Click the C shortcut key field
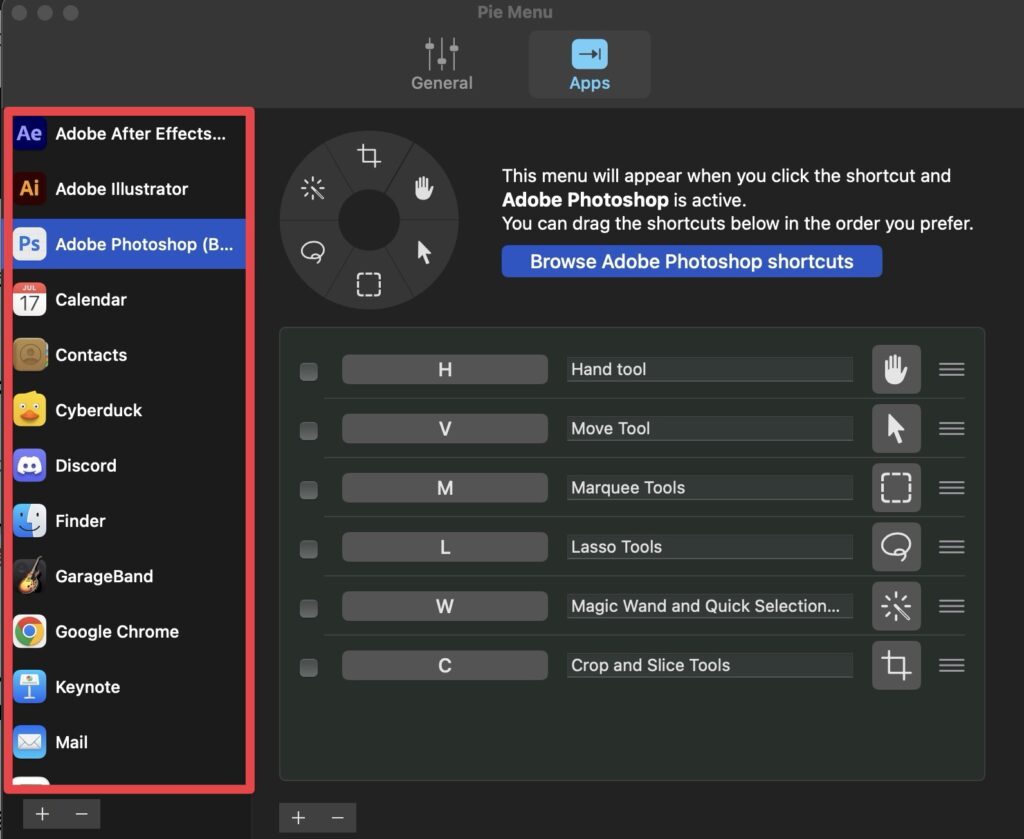The image size is (1024, 839). tap(445, 665)
